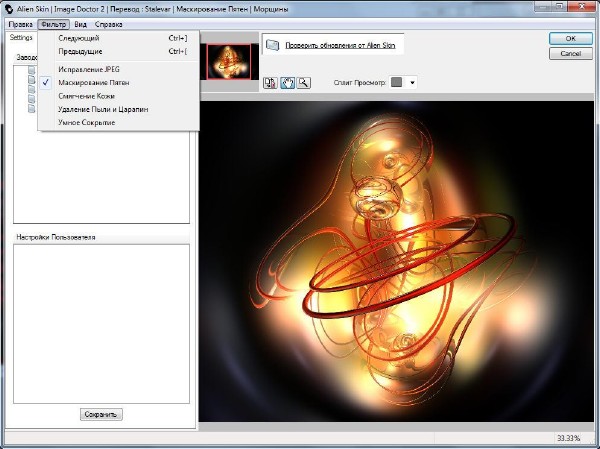This screenshot has width=600, height=449.
Task: Select the magnifier zoom tool
Action: (x=303, y=83)
